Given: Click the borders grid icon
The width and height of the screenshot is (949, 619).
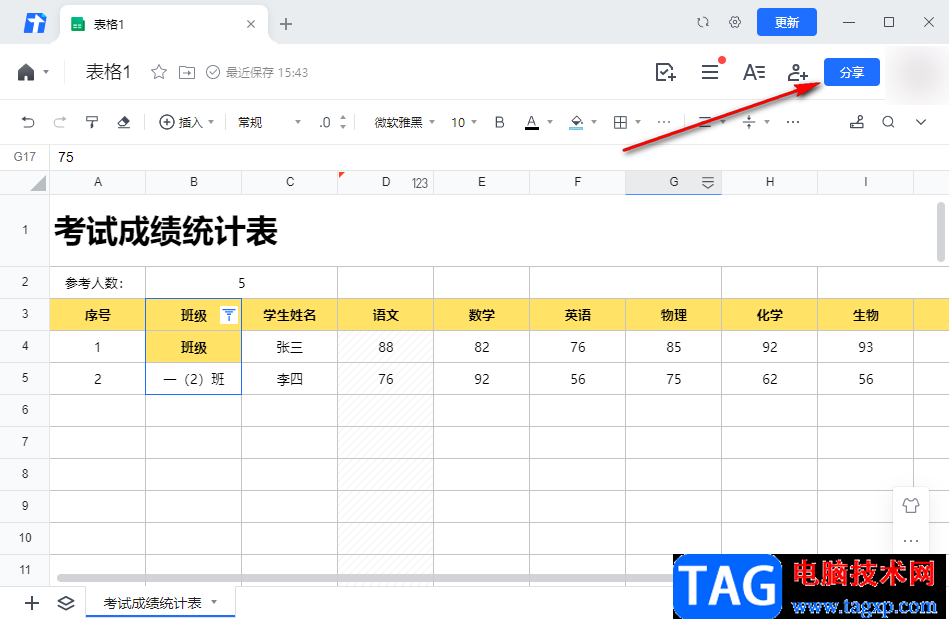Looking at the screenshot, I should pyautogui.click(x=620, y=122).
